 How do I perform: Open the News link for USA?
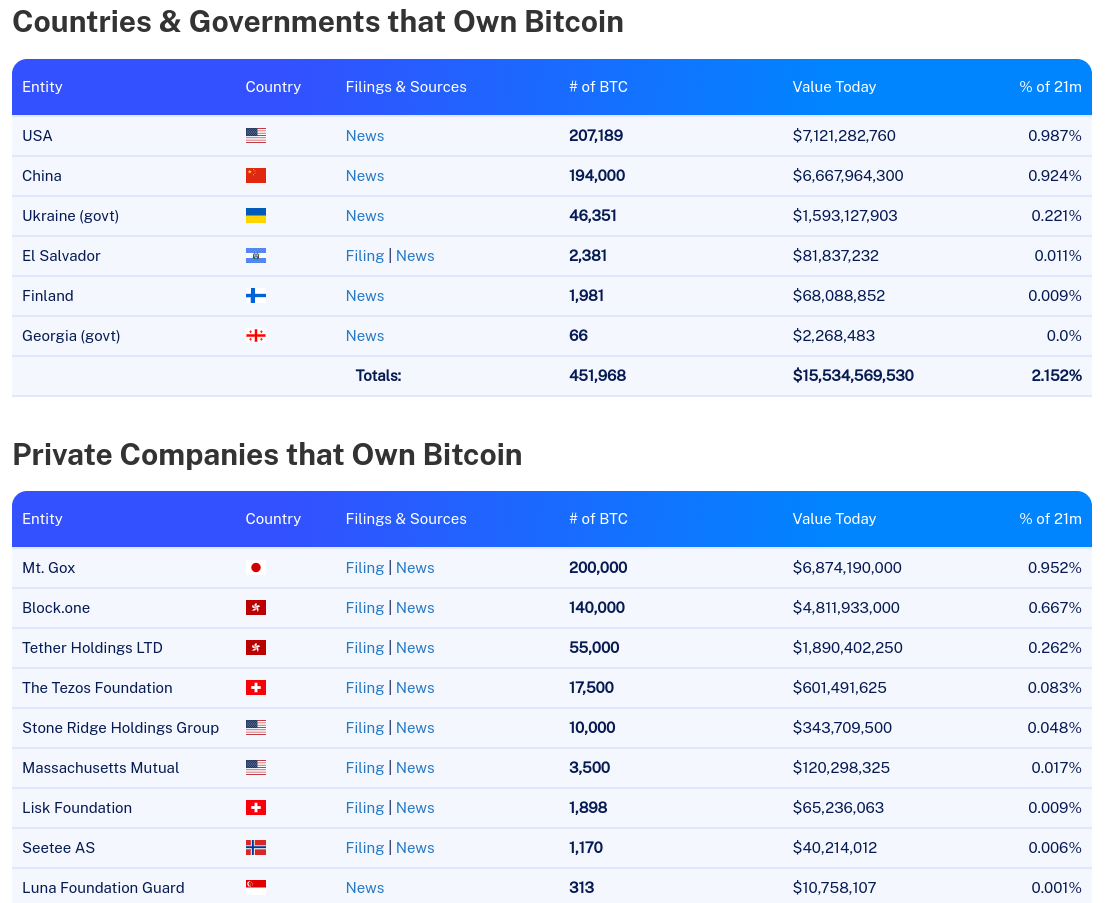tap(365, 135)
